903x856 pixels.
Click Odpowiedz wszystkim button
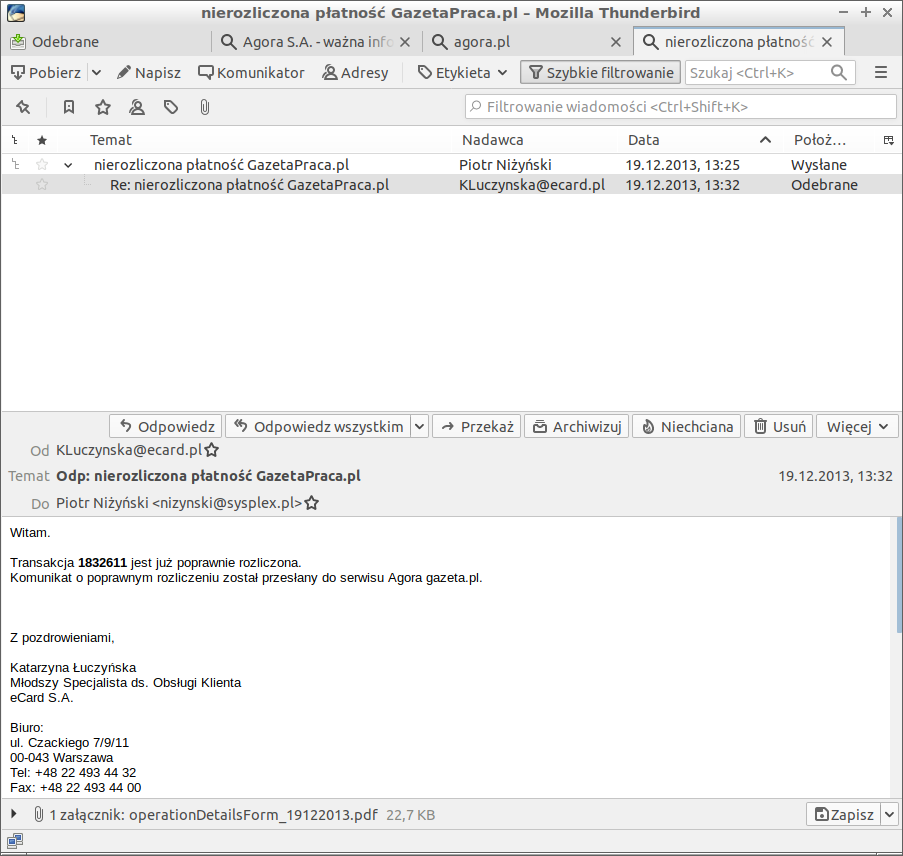click(318, 427)
